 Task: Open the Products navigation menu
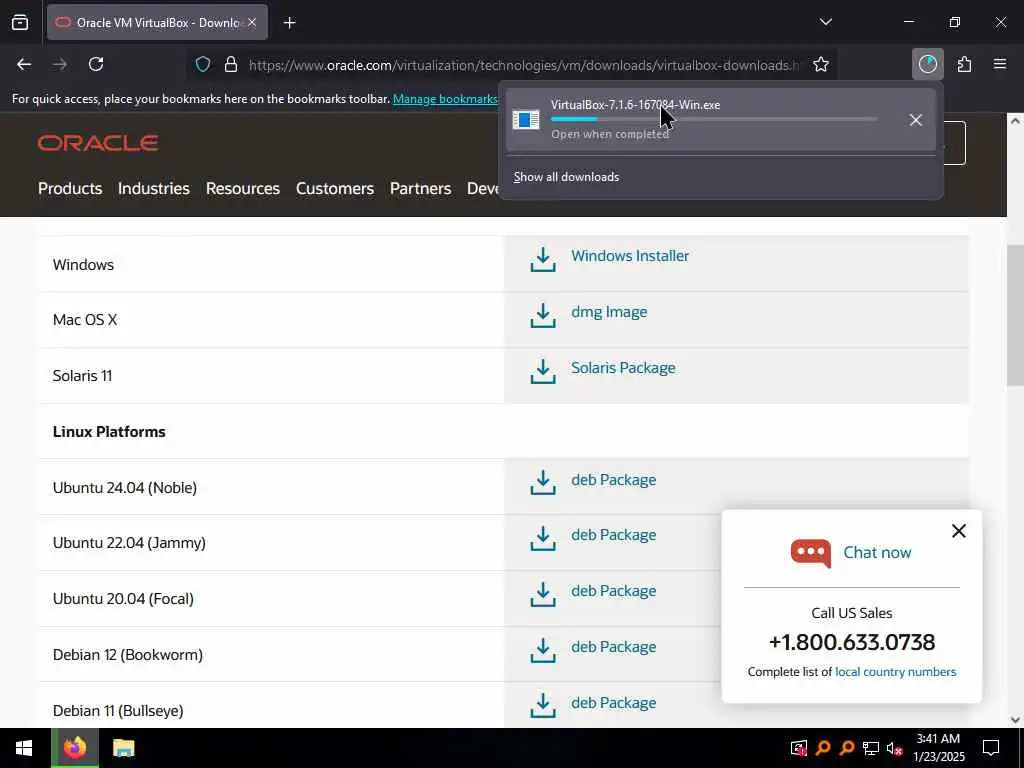pyautogui.click(x=70, y=189)
